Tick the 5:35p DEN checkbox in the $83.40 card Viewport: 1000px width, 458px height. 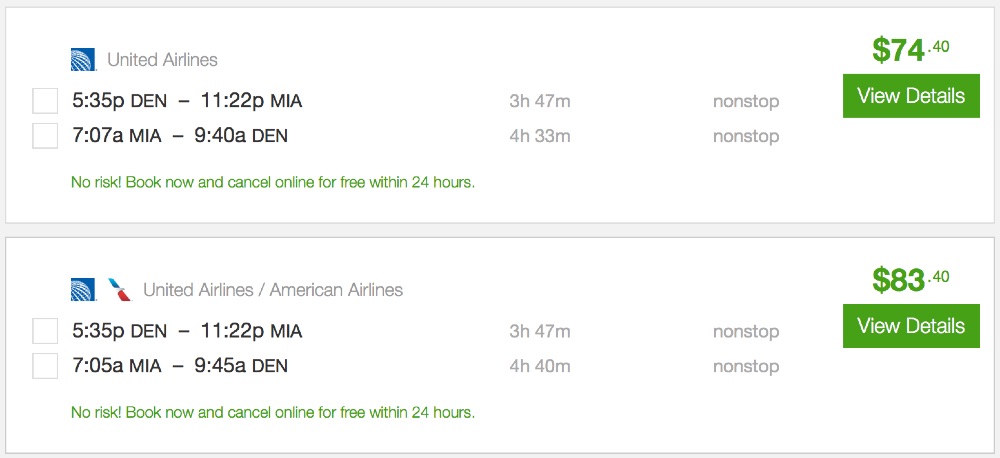45,331
